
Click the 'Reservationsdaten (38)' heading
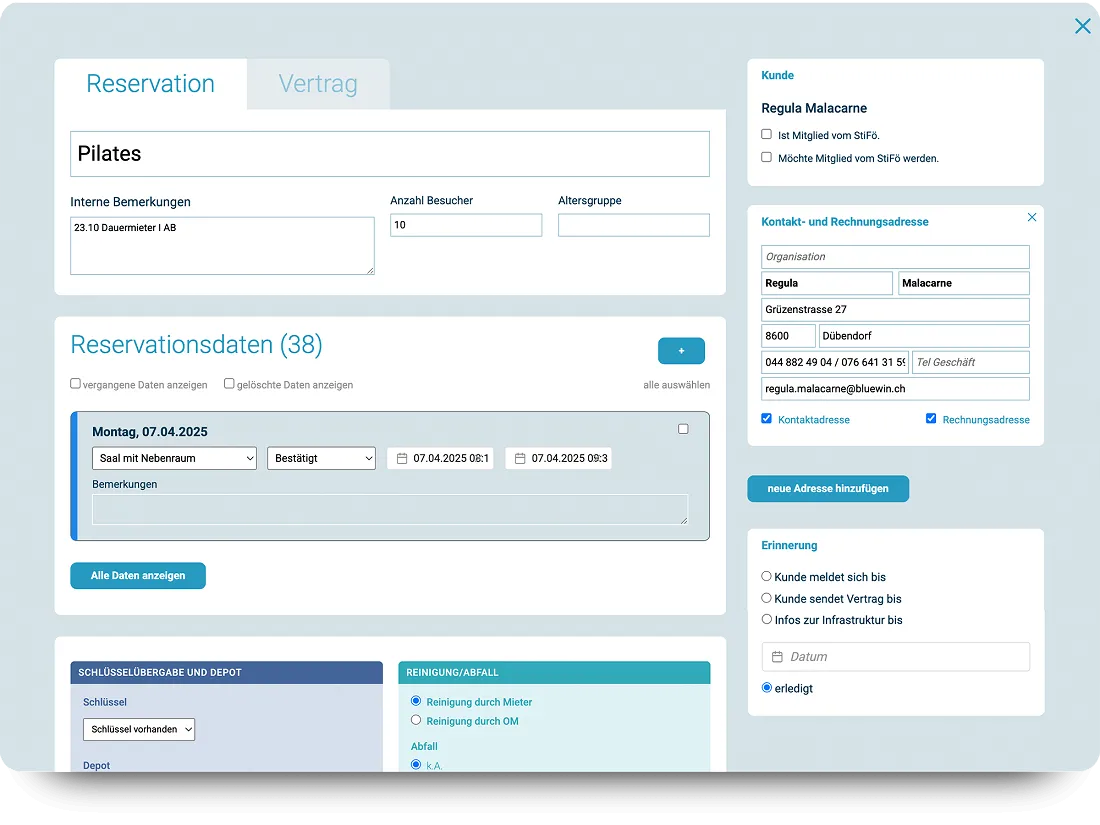click(x=196, y=344)
